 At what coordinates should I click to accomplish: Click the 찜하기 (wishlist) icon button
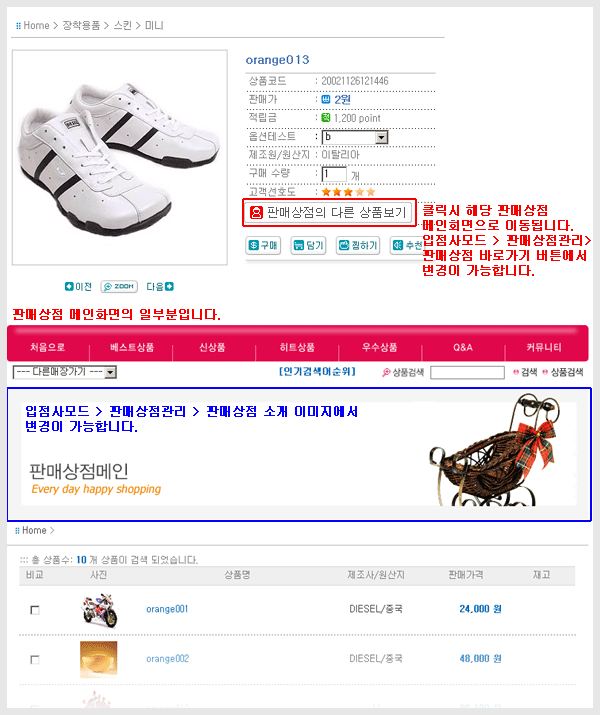tap(358, 245)
